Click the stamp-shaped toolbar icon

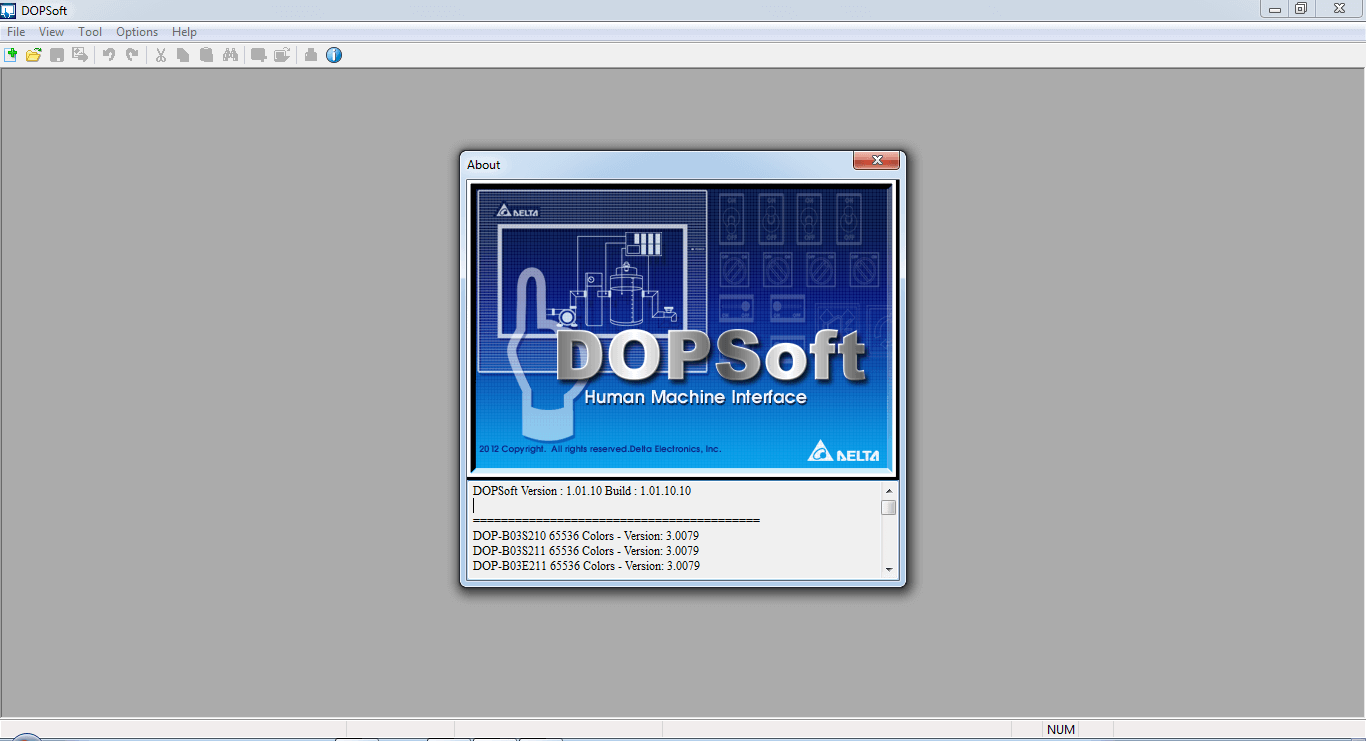click(x=311, y=55)
